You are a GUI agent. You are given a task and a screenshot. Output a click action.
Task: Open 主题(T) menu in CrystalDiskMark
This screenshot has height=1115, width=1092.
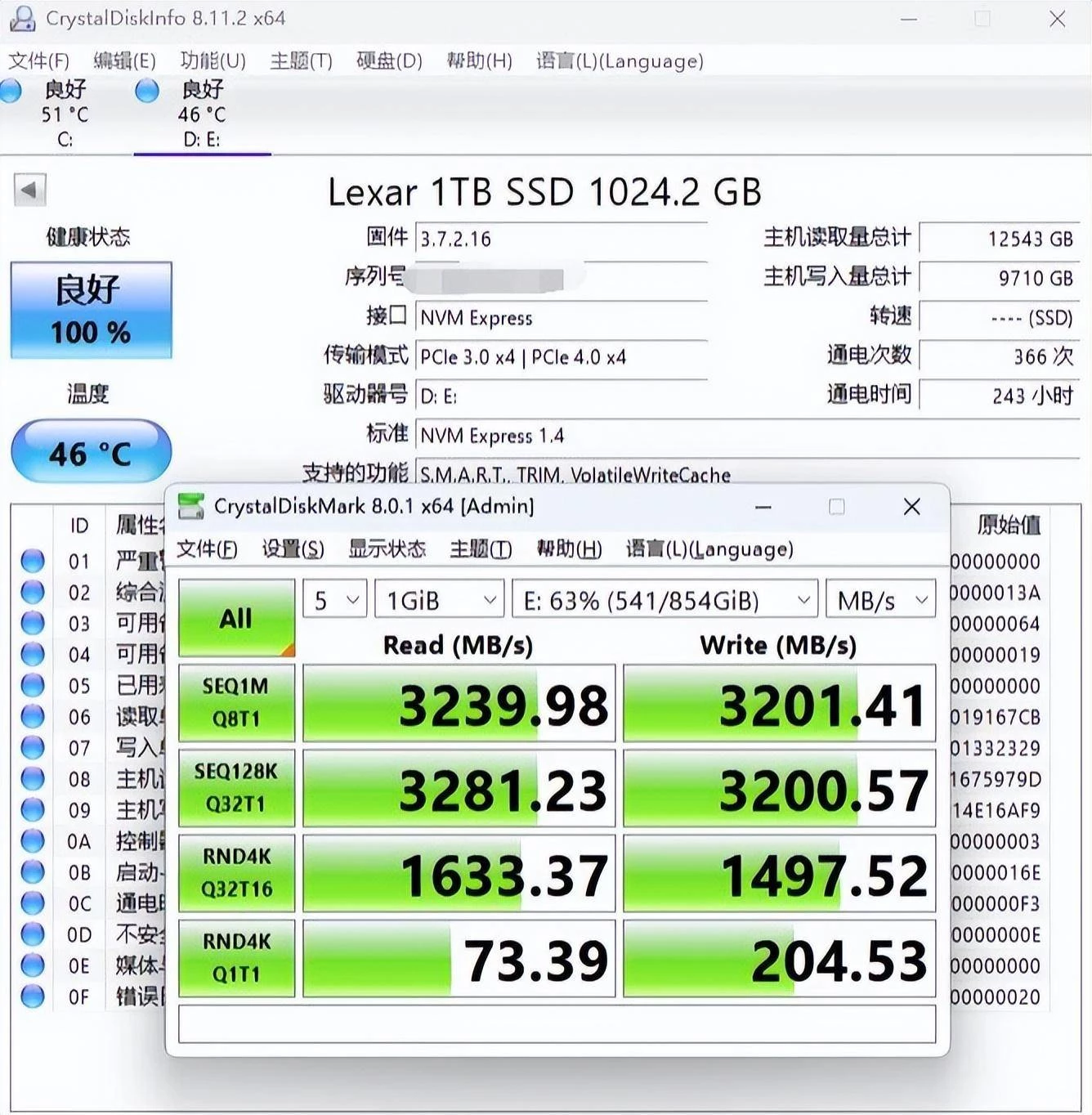481,549
